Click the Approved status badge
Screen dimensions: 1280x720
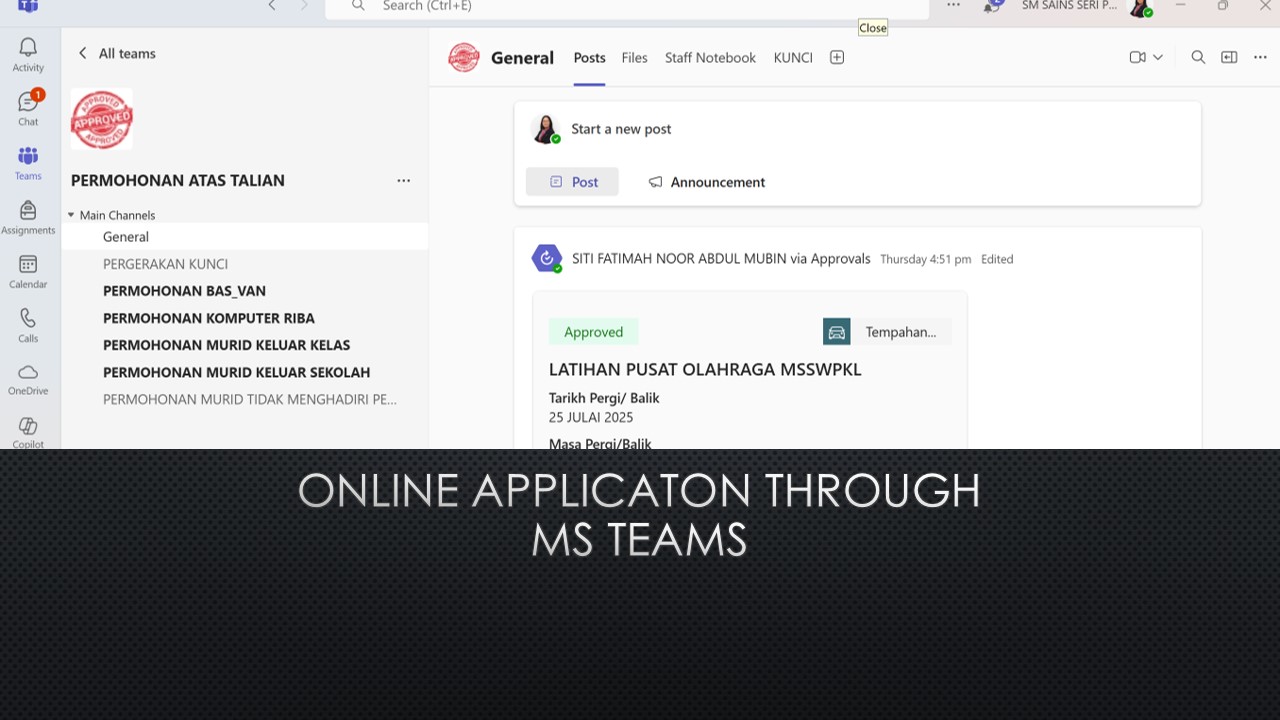(x=593, y=332)
